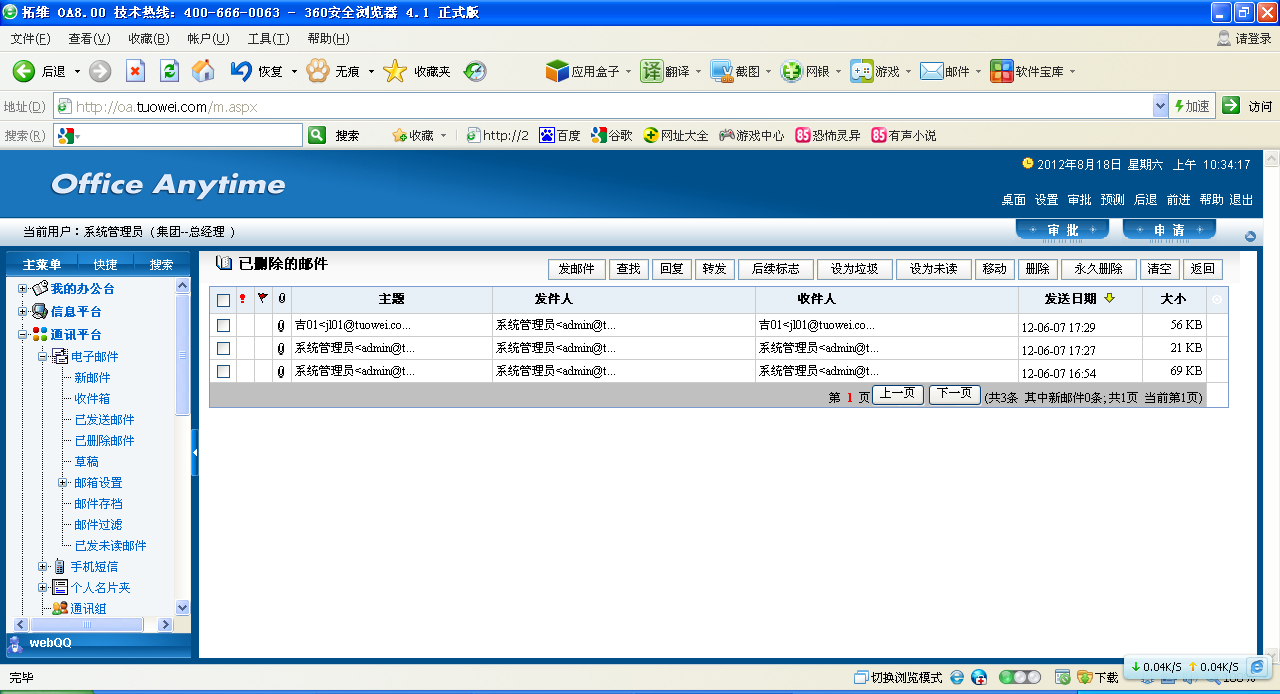Image resolution: width=1280 pixels, height=694 pixels.
Task: Open the favorites star icon
Action: tap(395, 71)
